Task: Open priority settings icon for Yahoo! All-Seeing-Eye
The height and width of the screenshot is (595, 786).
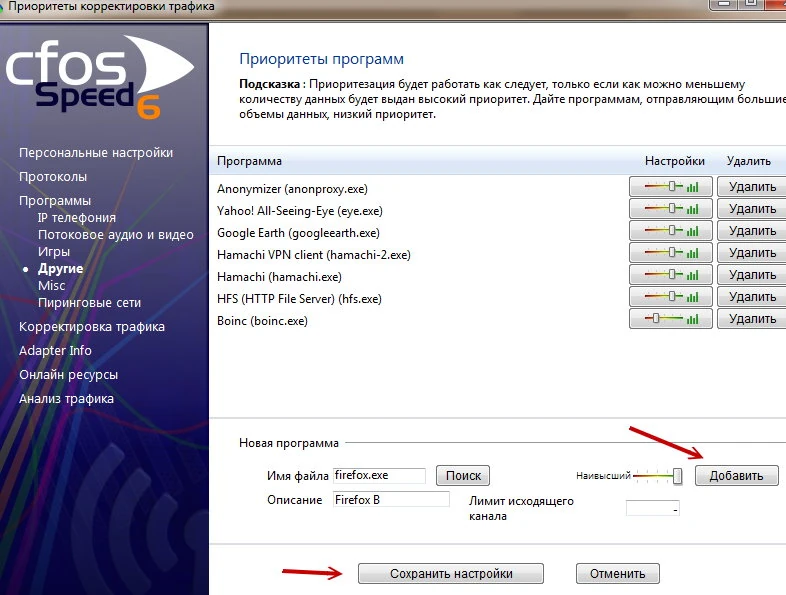Action: [671, 209]
